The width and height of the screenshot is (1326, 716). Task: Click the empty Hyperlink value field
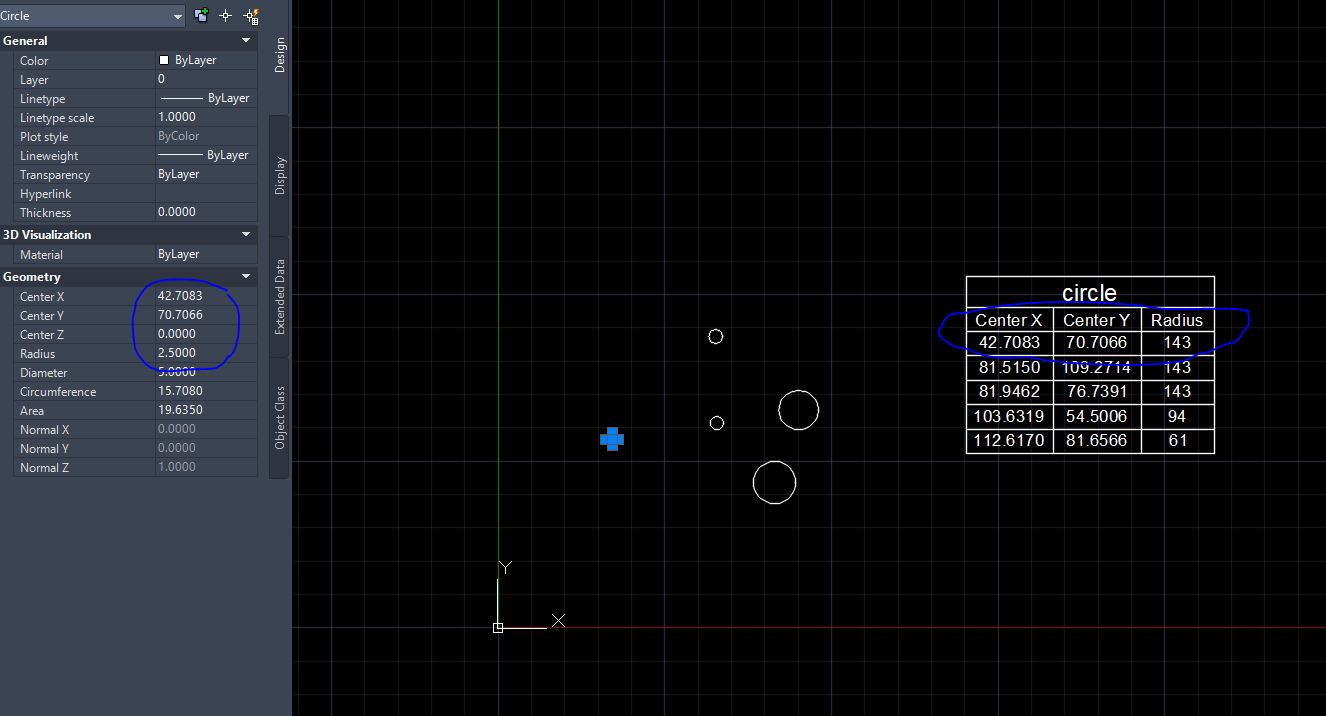pos(206,193)
